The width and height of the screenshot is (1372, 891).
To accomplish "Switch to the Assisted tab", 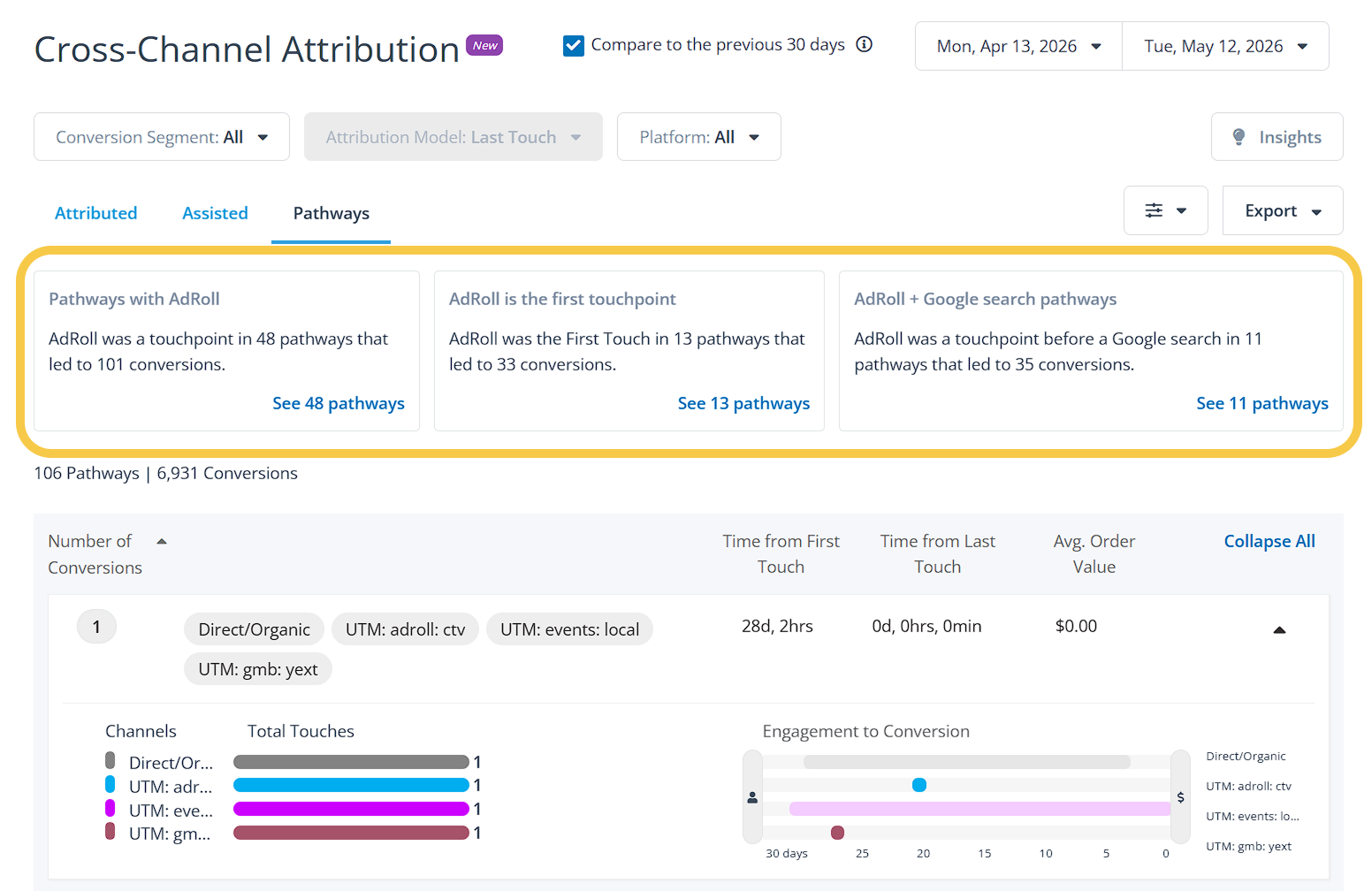I will pyautogui.click(x=215, y=213).
